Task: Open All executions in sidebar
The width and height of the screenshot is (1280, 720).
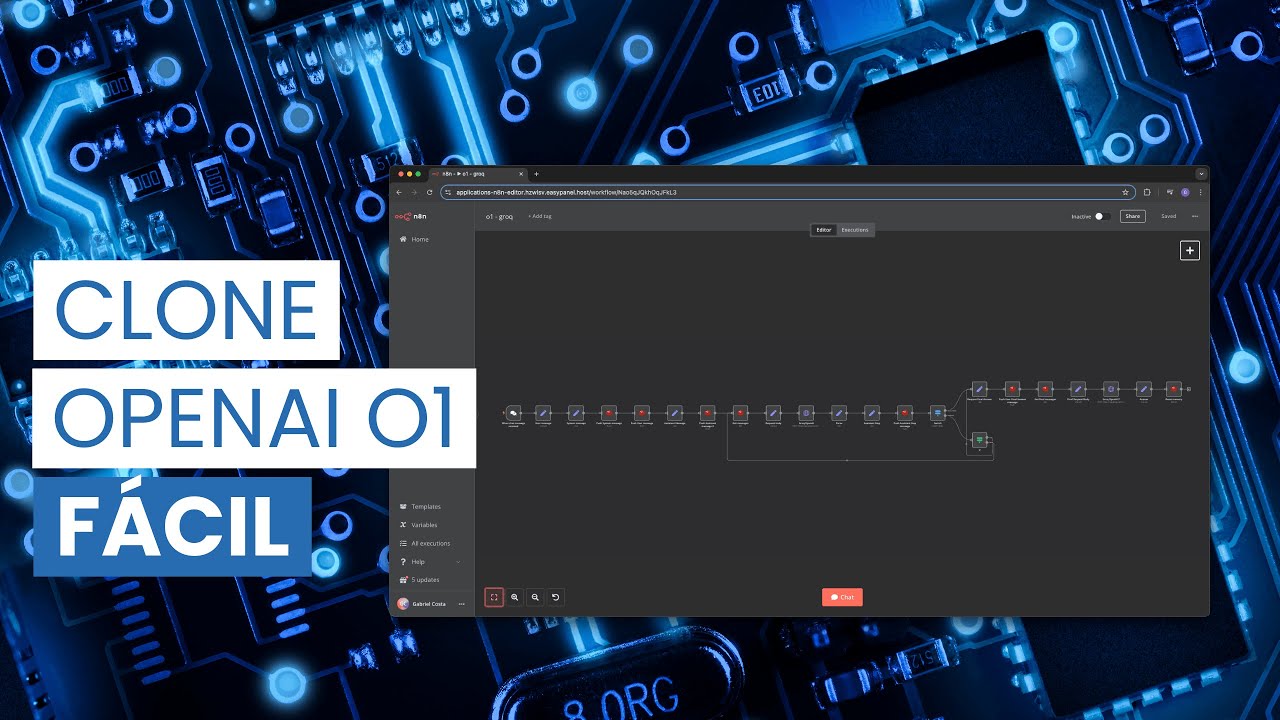Action: click(x=424, y=543)
